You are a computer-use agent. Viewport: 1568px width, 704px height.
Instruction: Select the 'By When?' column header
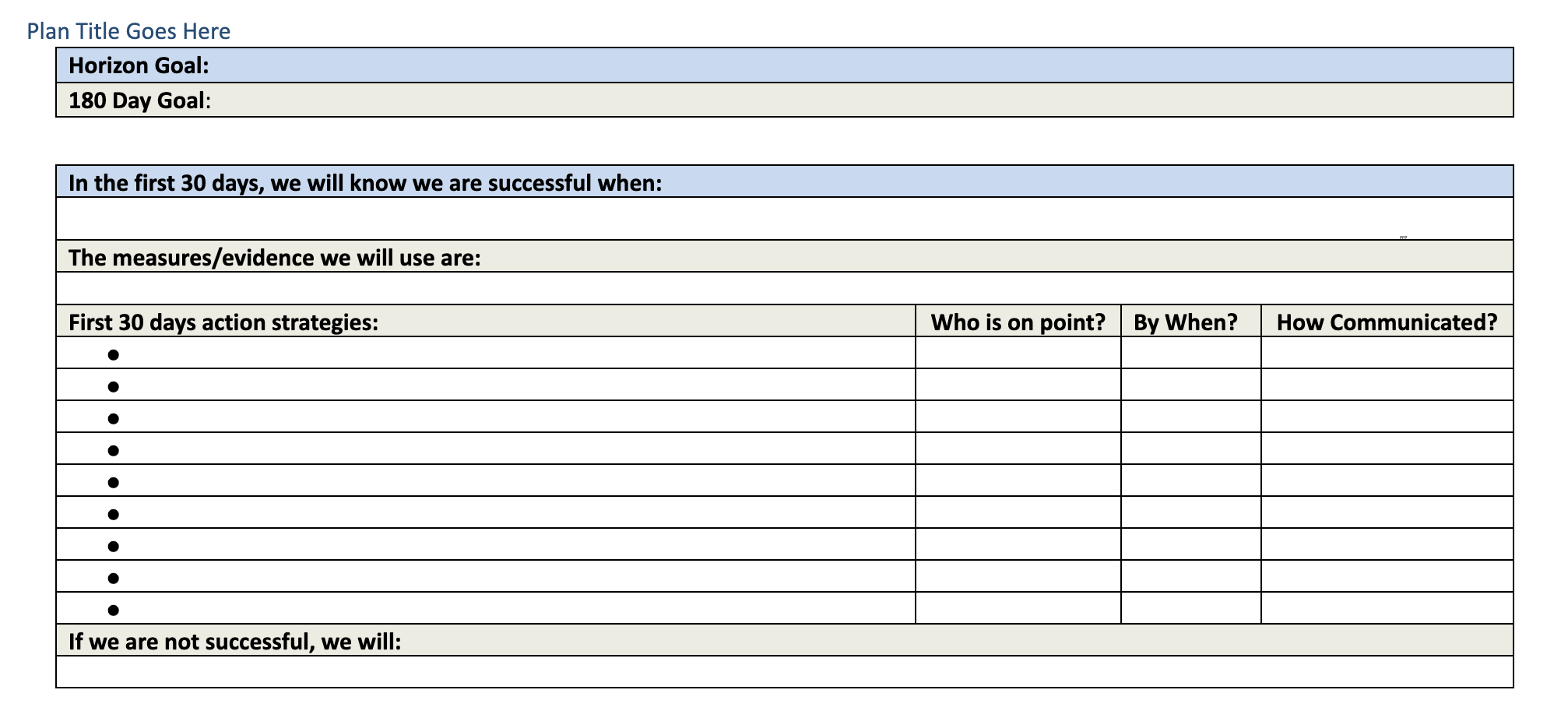[x=1185, y=322]
